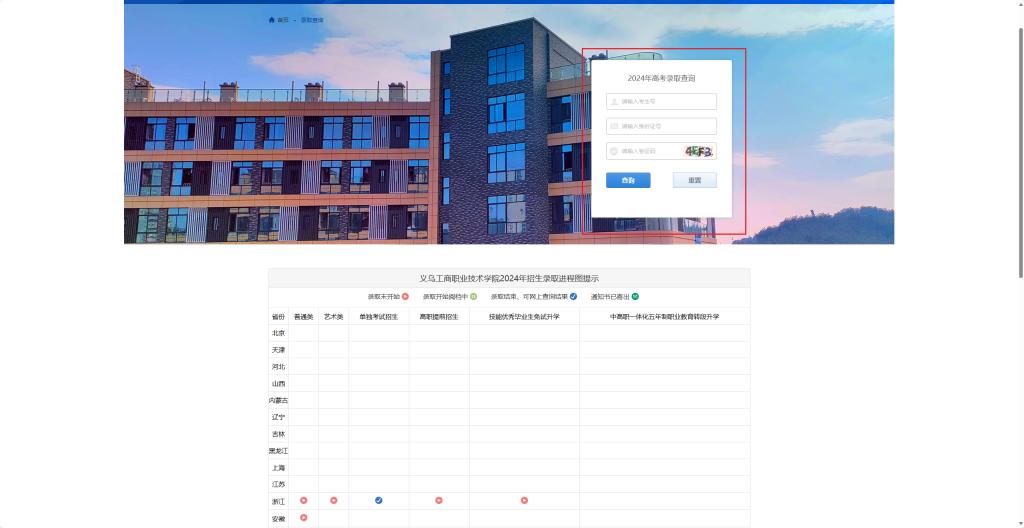Refresh the captcha image
Image resolution: width=1024 pixels, height=528 pixels.
click(x=698, y=151)
